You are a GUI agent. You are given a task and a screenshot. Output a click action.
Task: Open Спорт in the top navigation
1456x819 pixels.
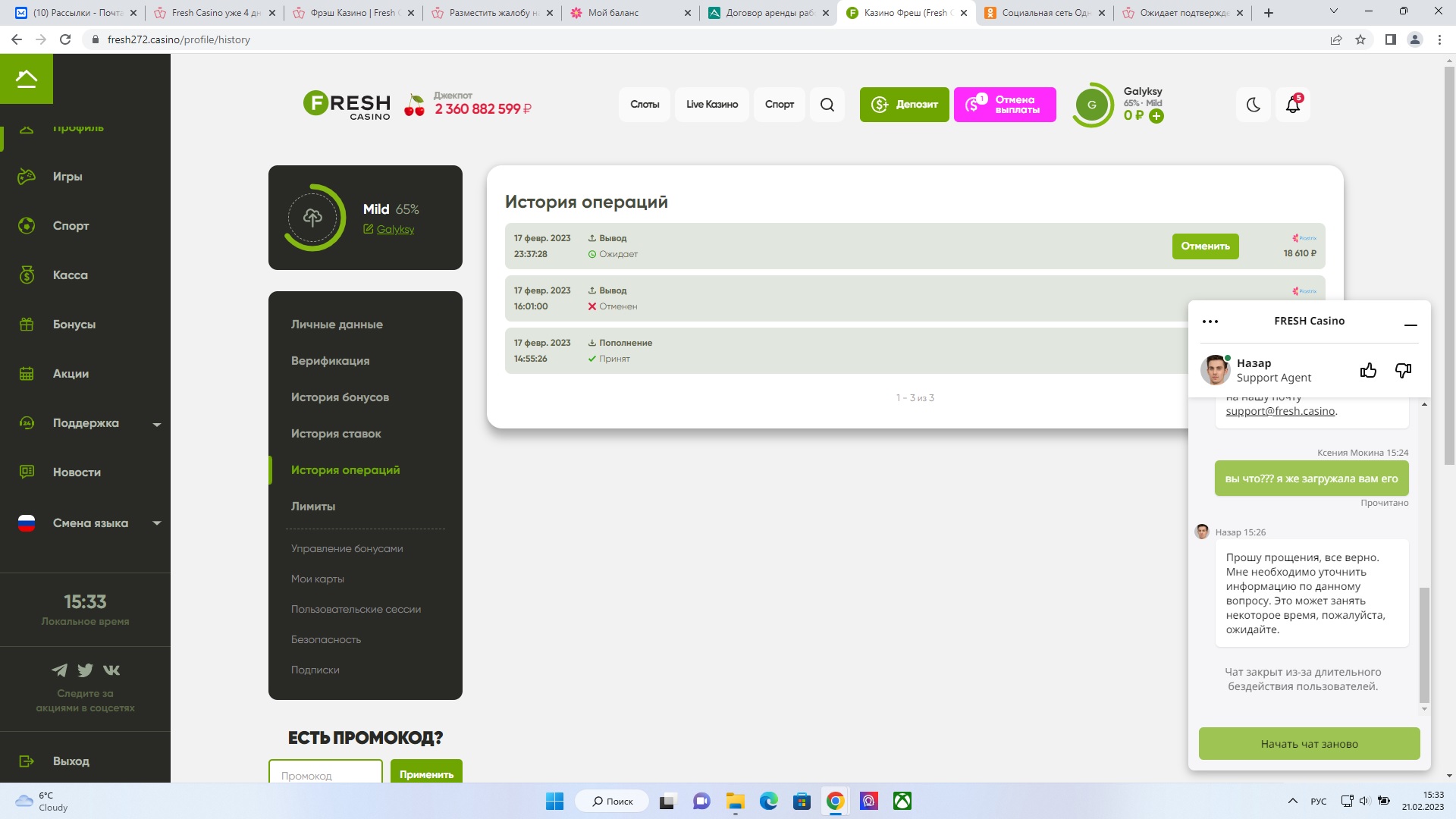point(780,105)
